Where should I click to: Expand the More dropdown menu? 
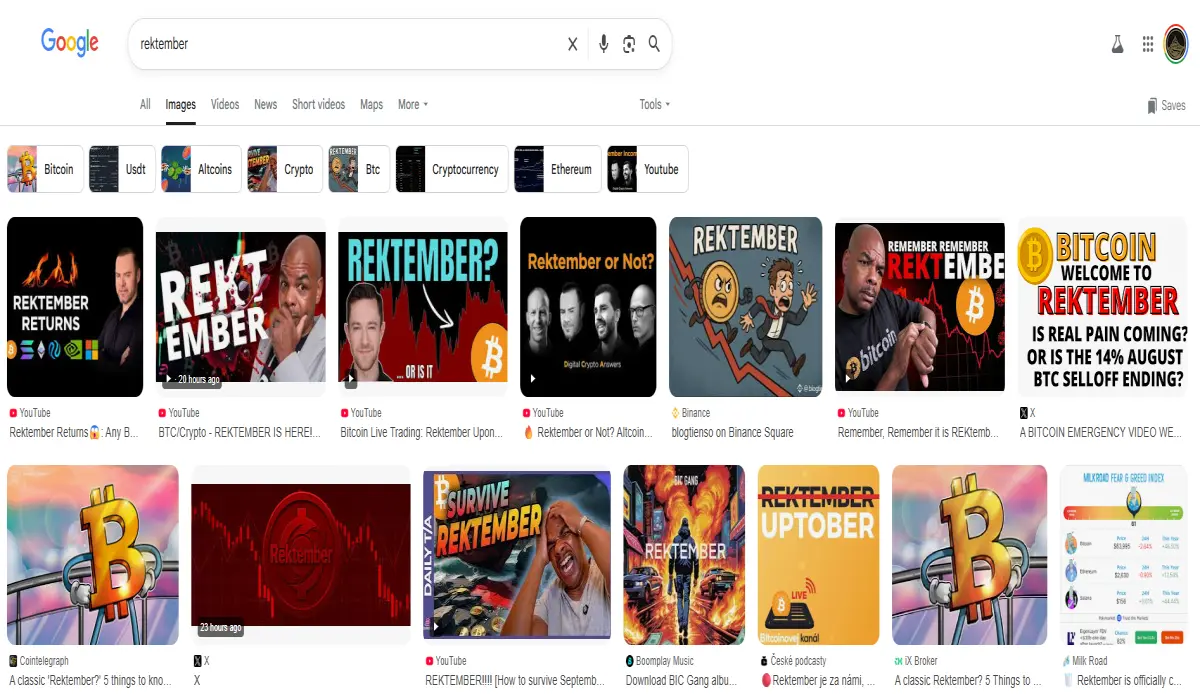coord(413,104)
